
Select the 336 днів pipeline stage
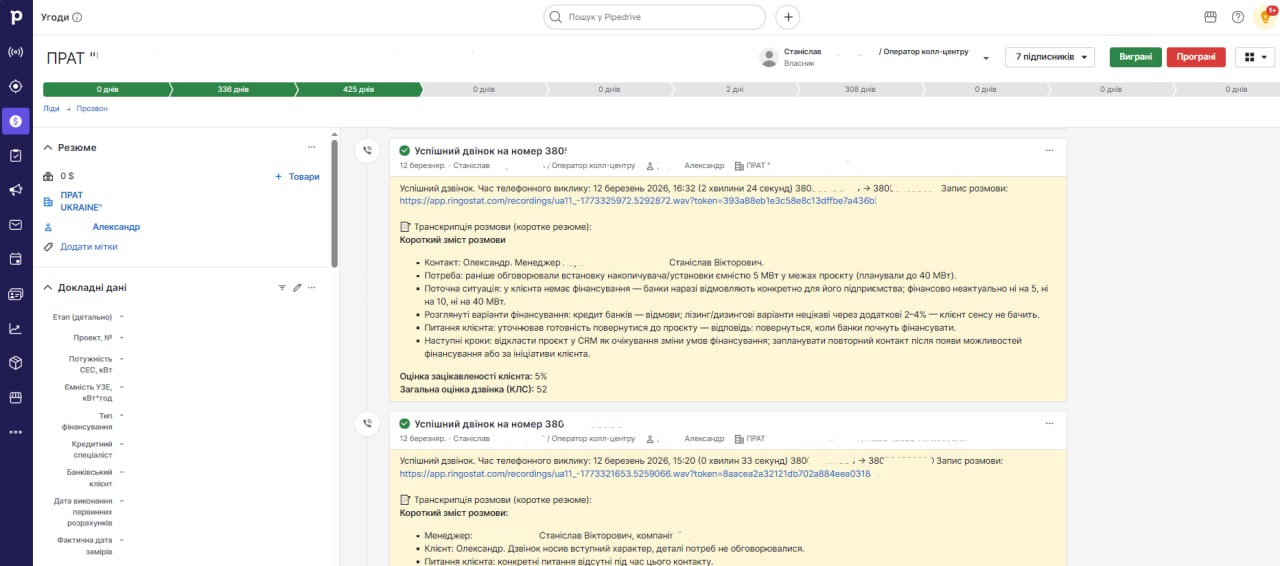tap(233, 89)
